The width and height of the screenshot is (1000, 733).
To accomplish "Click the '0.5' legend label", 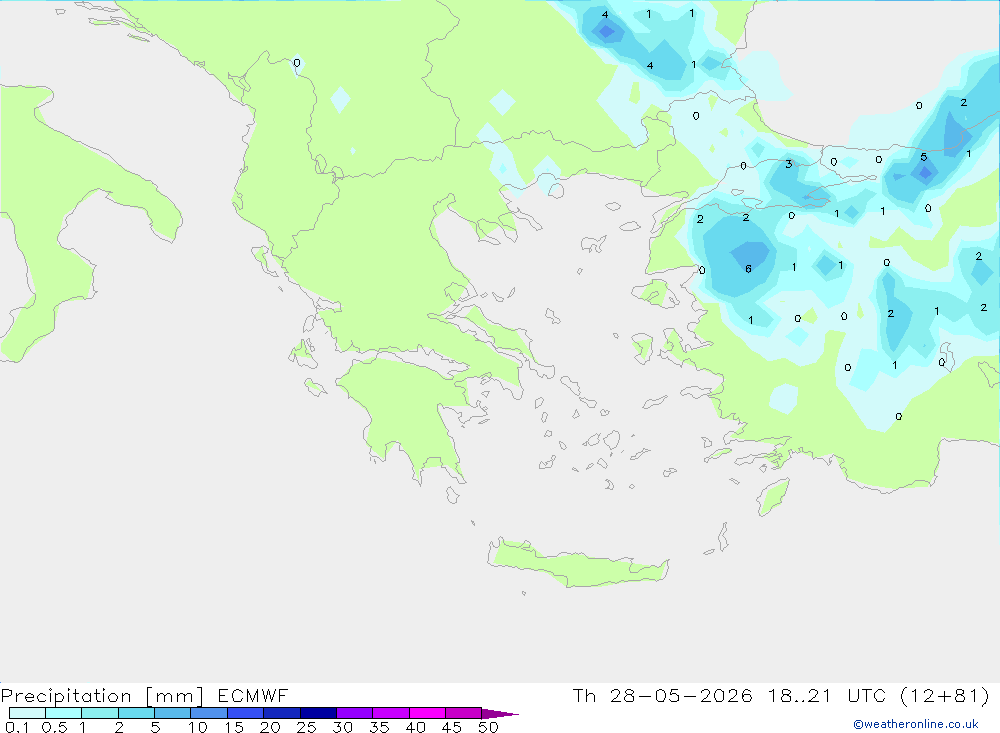I will pos(54,727).
